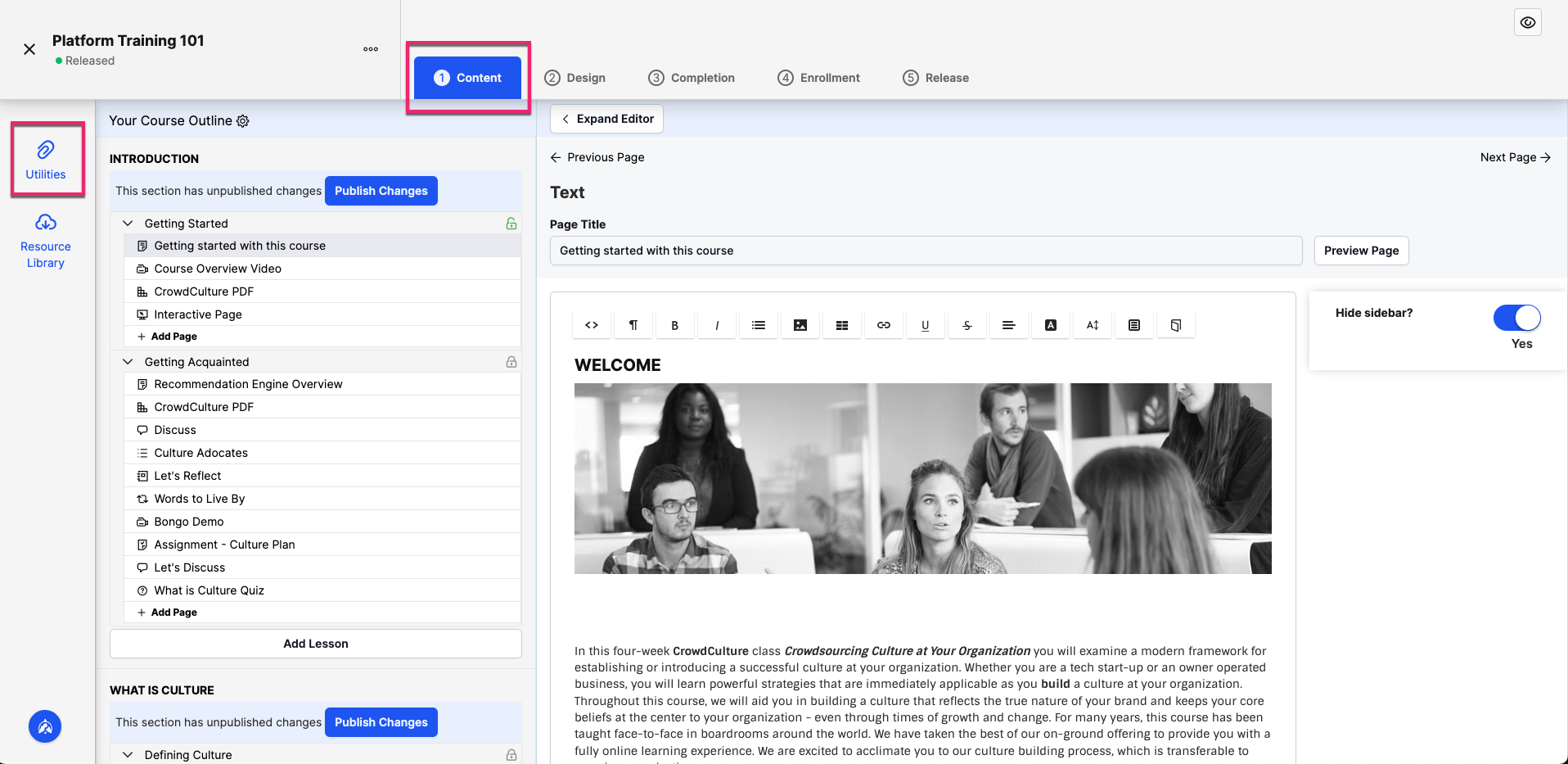Click the paragraph format icon

tap(633, 325)
